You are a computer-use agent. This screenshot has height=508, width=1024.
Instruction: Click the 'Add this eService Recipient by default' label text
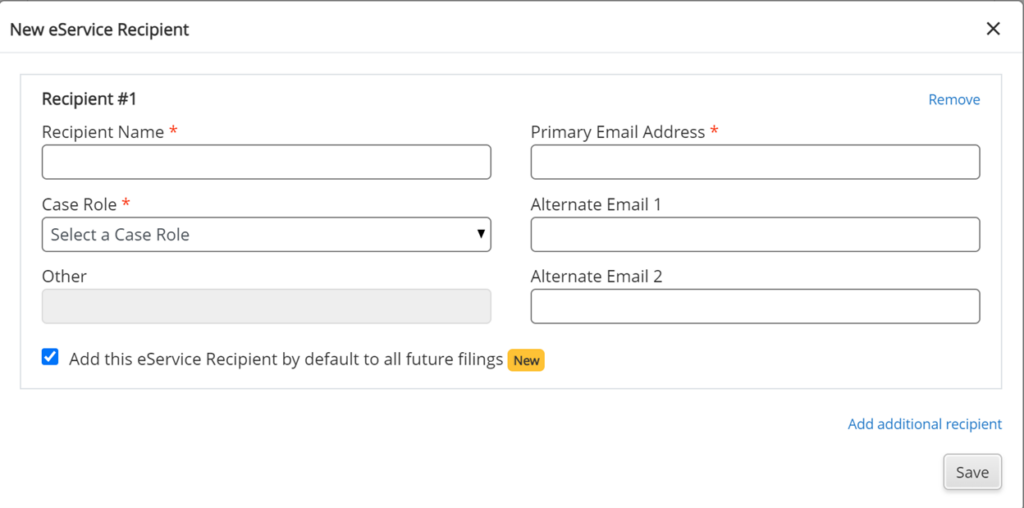pos(285,359)
